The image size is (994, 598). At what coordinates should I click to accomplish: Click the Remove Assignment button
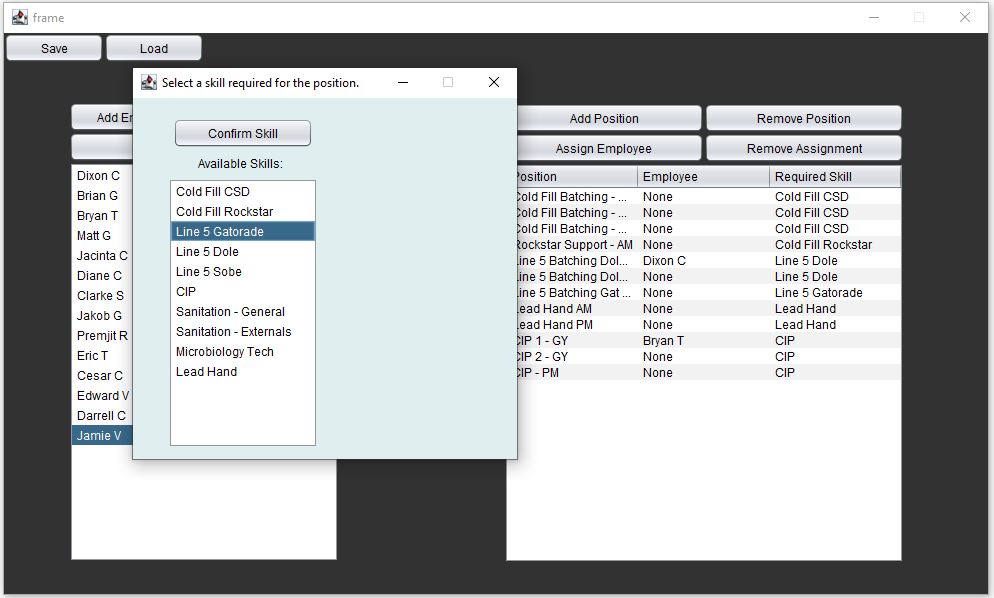pos(804,148)
